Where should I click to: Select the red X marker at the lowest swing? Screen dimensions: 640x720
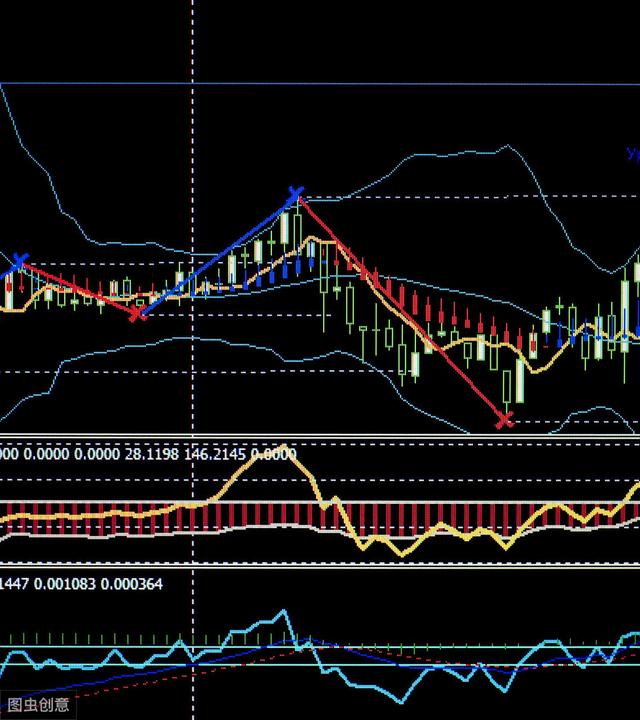pyautogui.click(x=504, y=420)
